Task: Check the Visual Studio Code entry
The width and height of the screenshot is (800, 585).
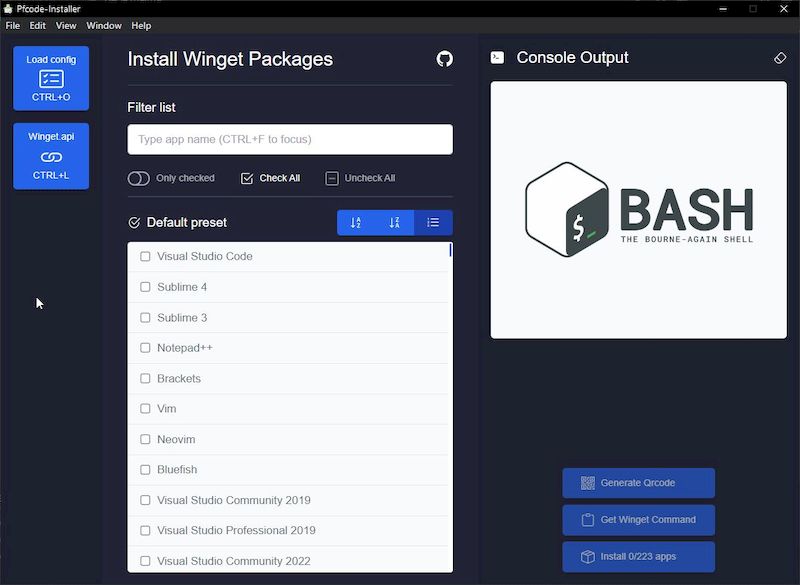Action: click(x=144, y=256)
